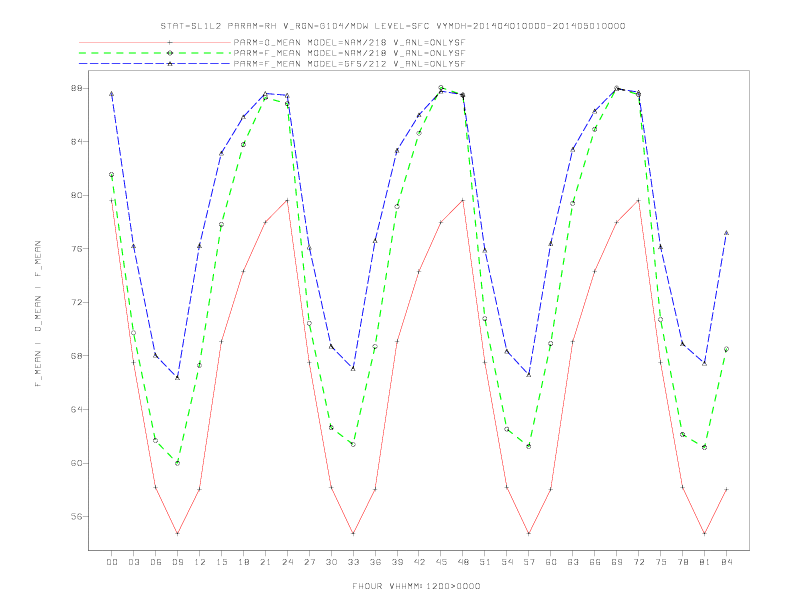The width and height of the screenshot is (792, 612).
Task: Click x-axis tick label 36
Action: [375, 562]
